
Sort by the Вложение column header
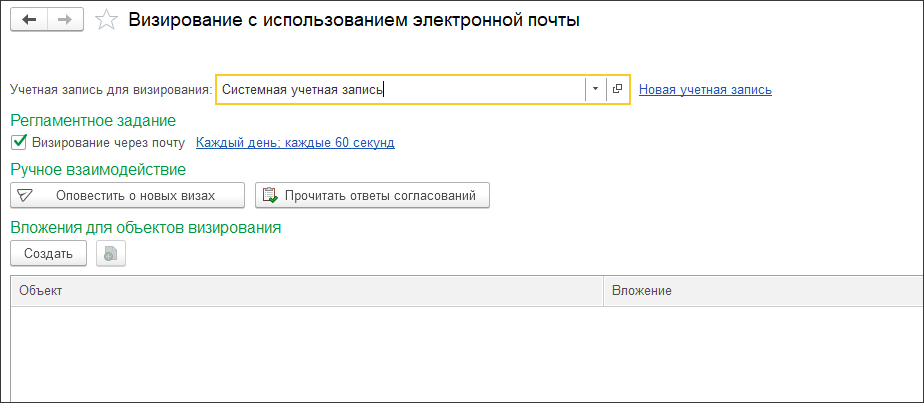(x=760, y=290)
